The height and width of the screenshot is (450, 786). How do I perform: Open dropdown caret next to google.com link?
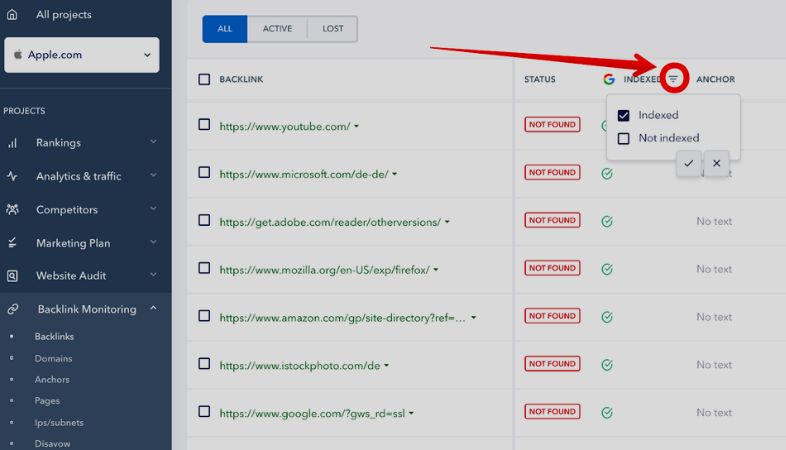(411, 413)
